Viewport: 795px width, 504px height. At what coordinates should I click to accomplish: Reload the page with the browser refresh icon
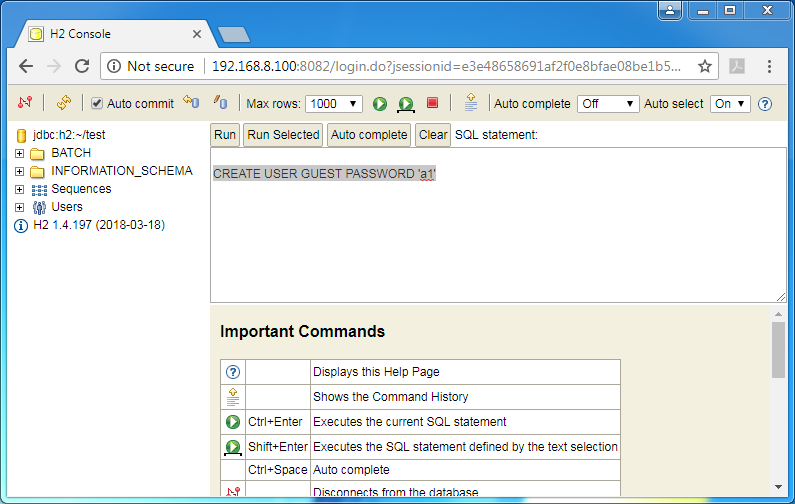[x=82, y=66]
